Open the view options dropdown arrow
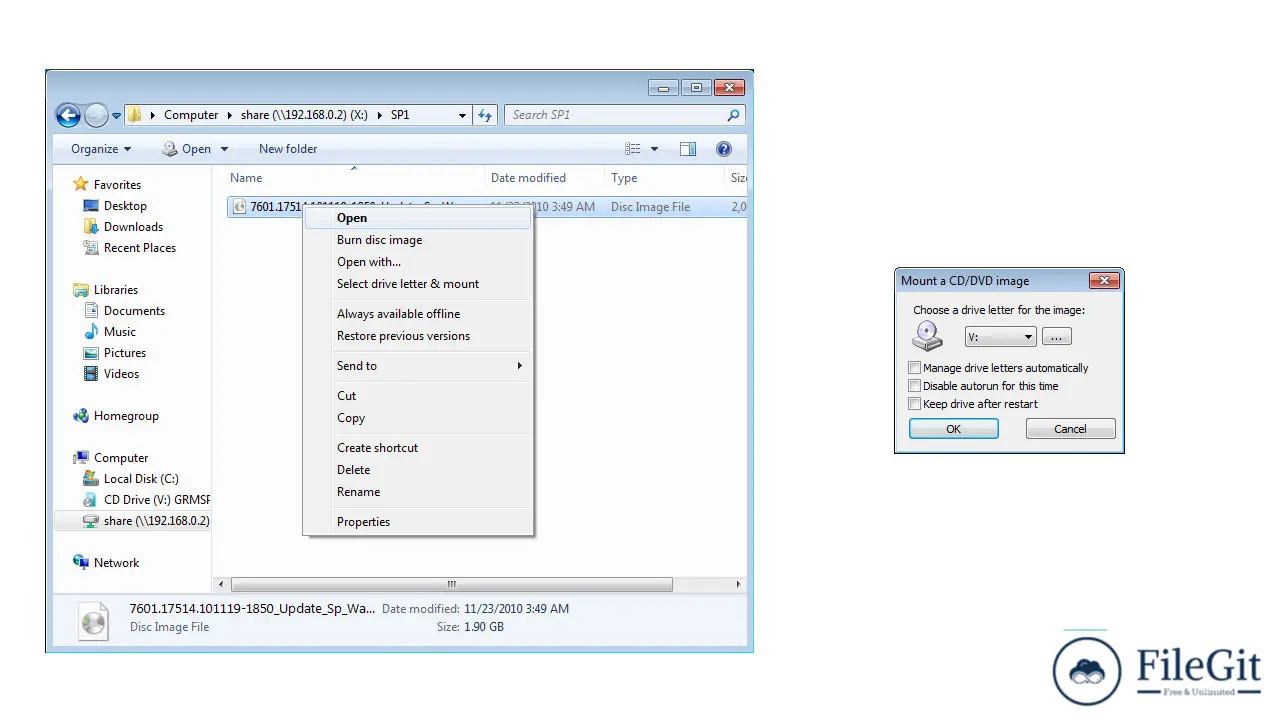Image resolution: width=1280 pixels, height=720 pixels. click(654, 149)
